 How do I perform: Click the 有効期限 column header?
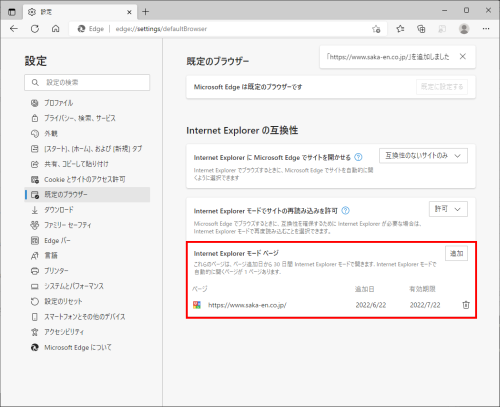click(422, 289)
